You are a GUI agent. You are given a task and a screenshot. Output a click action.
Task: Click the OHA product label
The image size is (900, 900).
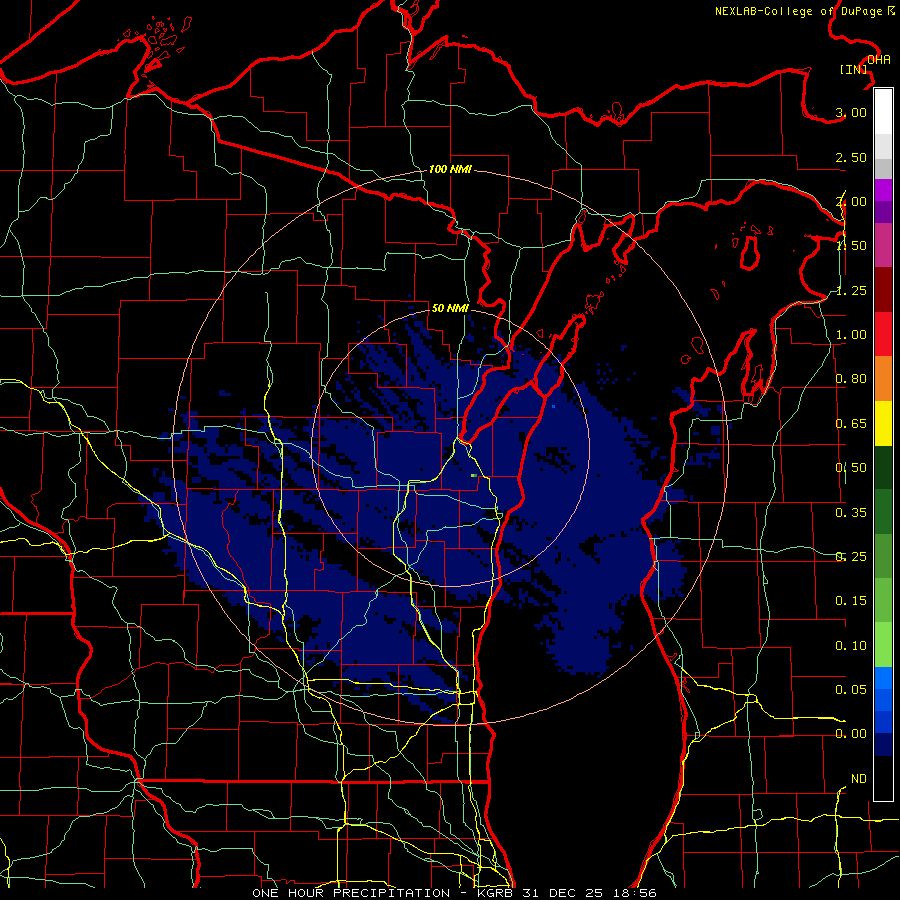click(x=879, y=60)
